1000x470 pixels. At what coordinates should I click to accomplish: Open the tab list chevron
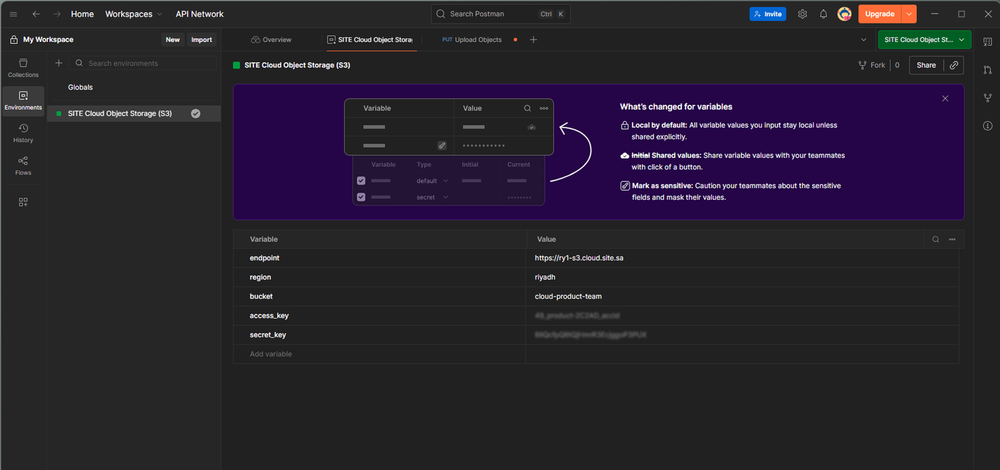(864, 40)
